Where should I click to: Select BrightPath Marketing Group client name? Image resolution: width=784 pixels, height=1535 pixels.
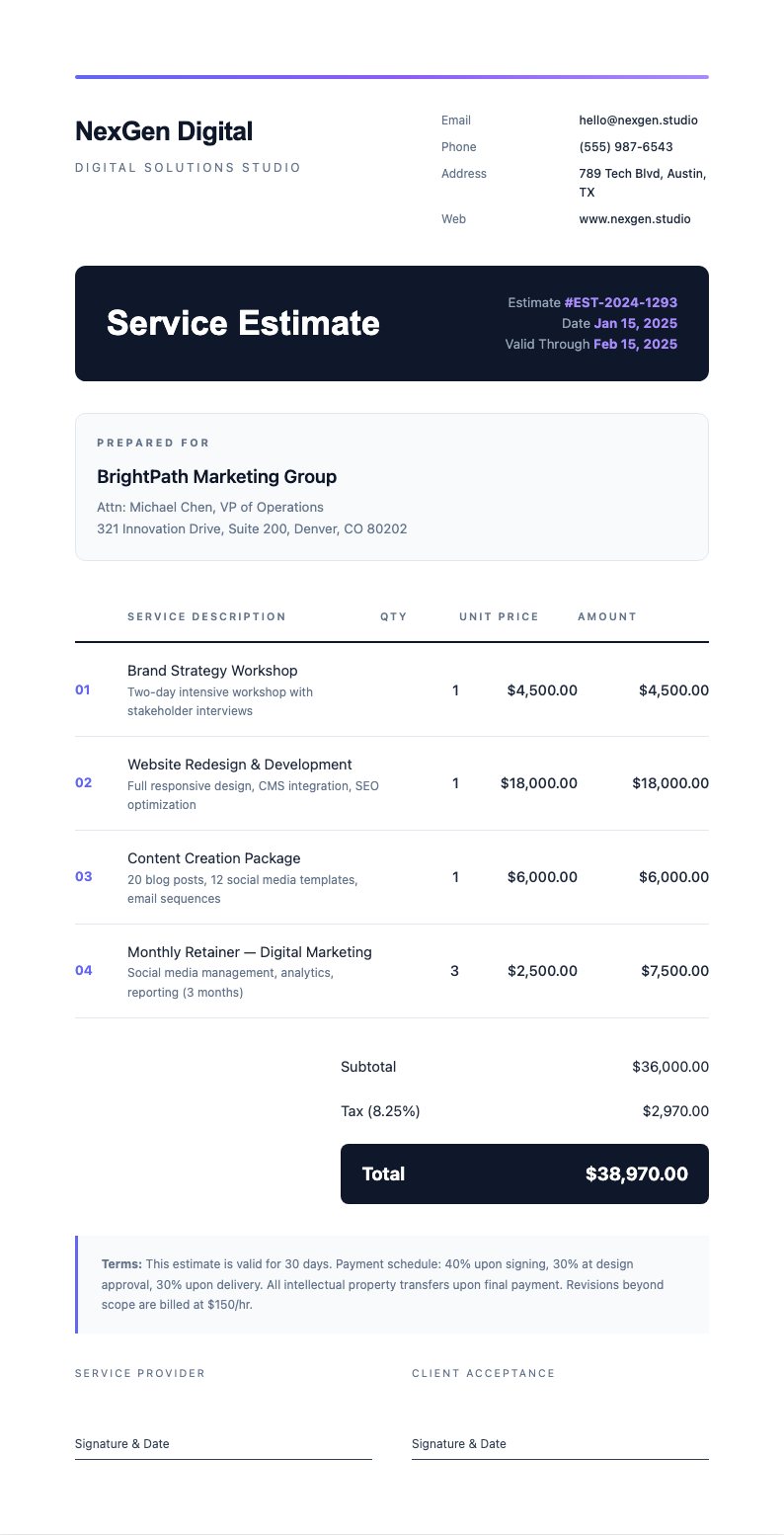[217, 477]
